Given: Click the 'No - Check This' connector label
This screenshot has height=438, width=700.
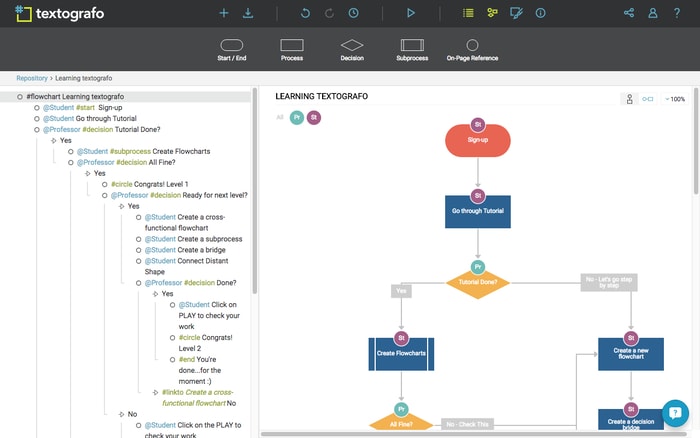Looking at the screenshot, I should point(467,424).
